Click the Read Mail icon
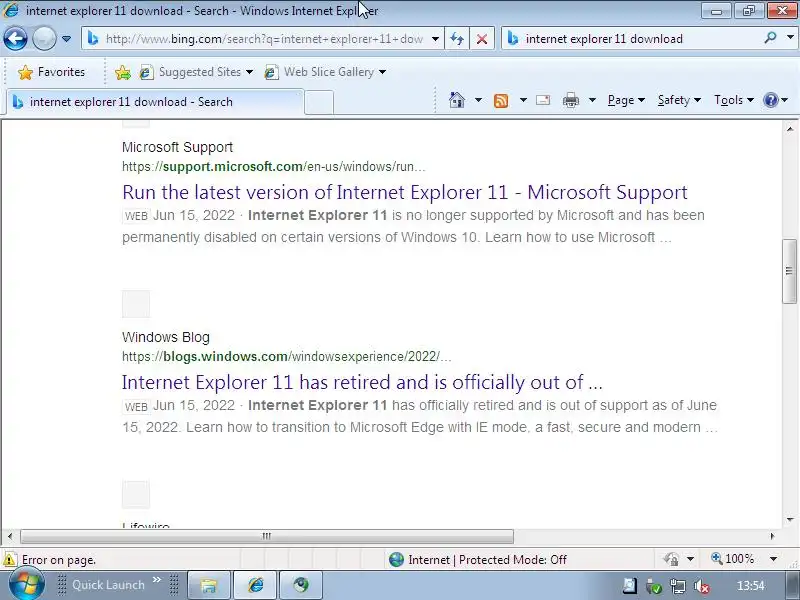This screenshot has width=800, height=600. tap(543, 100)
